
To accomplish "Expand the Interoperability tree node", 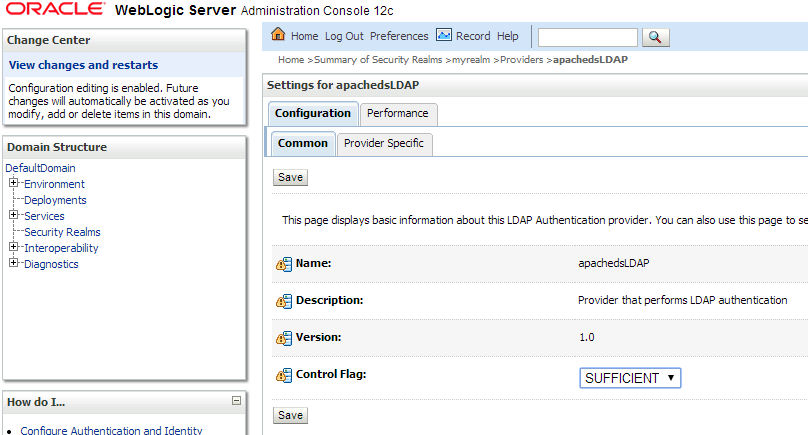I will [14, 247].
